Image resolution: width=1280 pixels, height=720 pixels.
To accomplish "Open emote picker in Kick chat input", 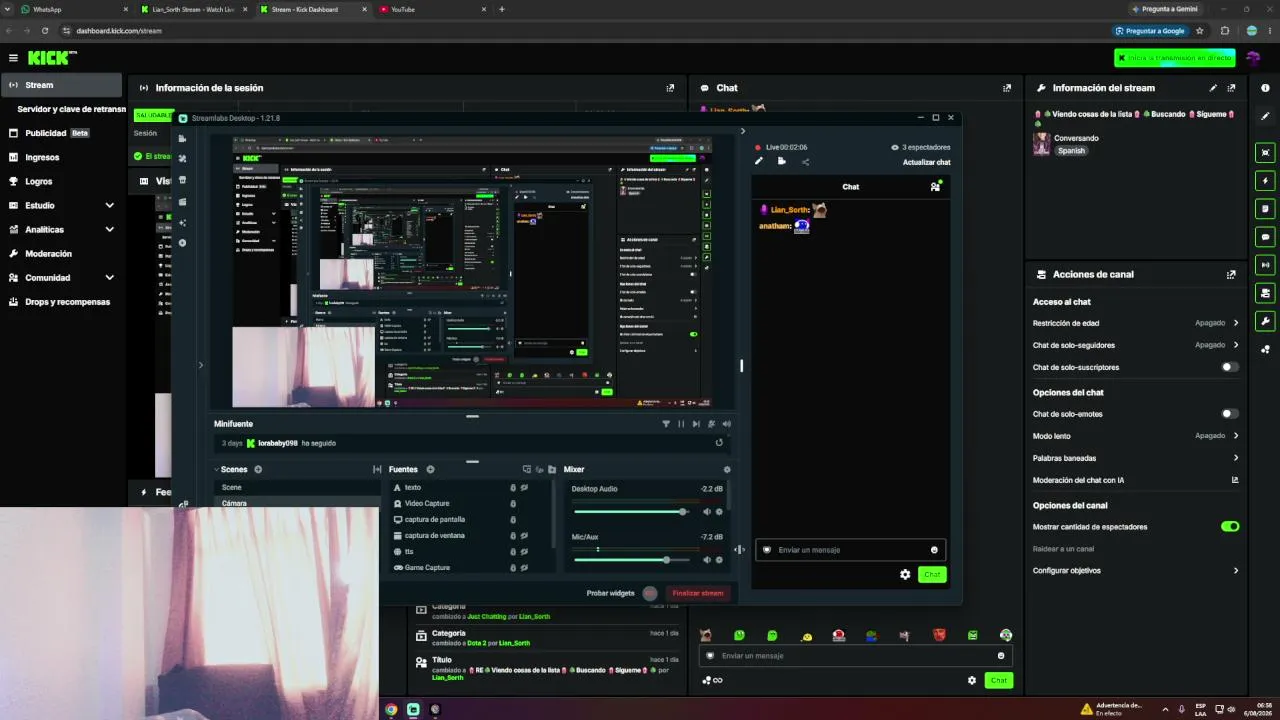I will pyautogui.click(x=1001, y=656).
